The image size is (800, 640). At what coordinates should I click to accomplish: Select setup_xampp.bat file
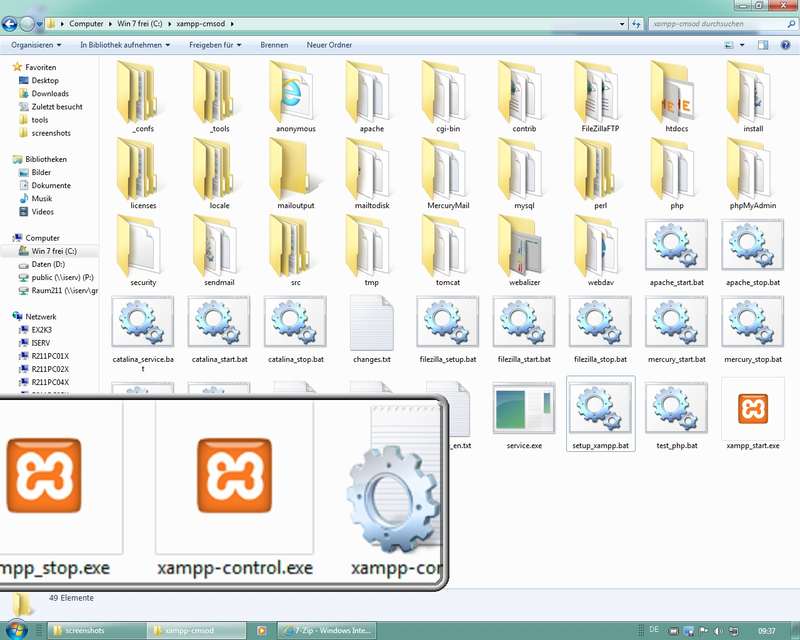(x=601, y=414)
